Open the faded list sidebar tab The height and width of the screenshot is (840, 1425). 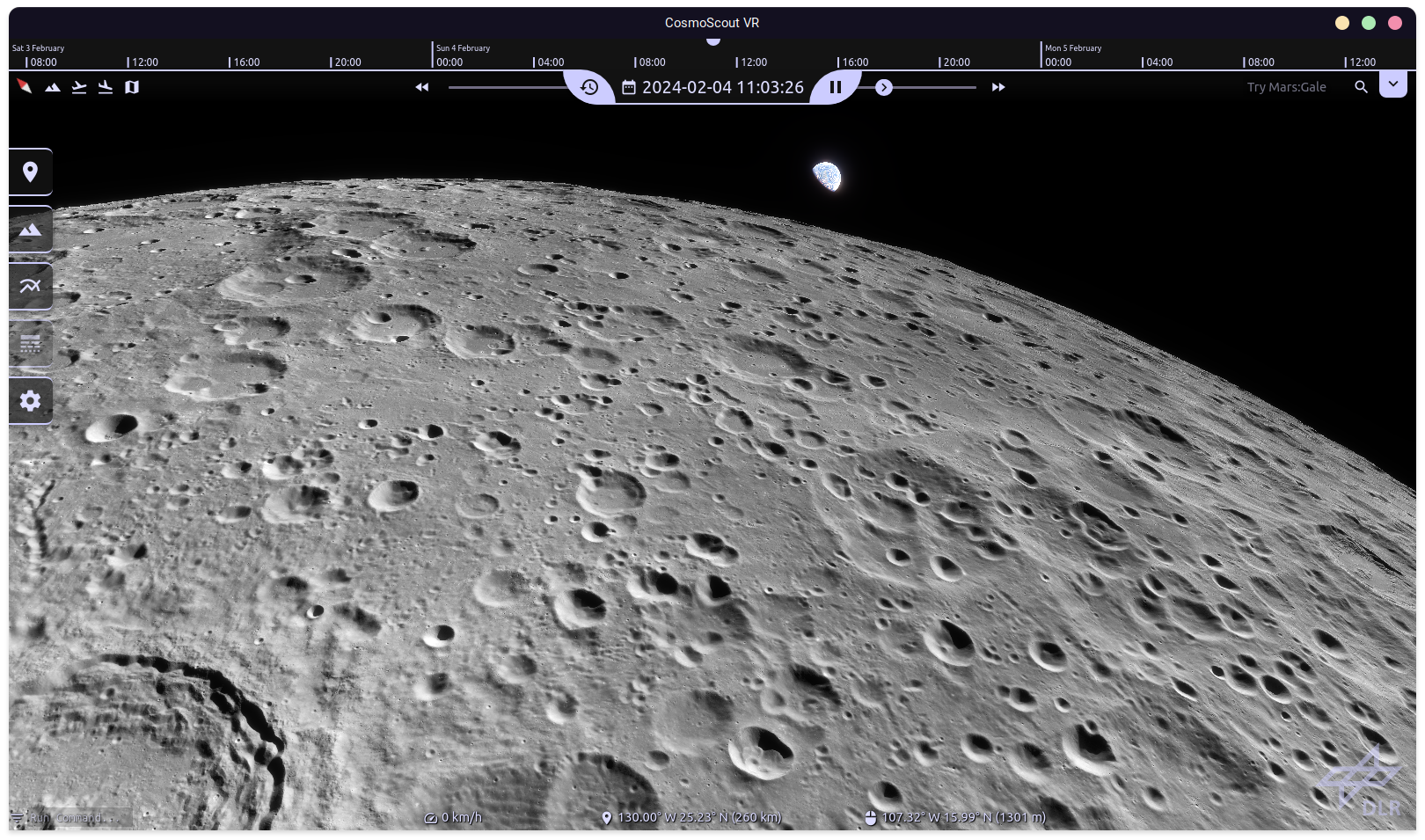(31, 344)
